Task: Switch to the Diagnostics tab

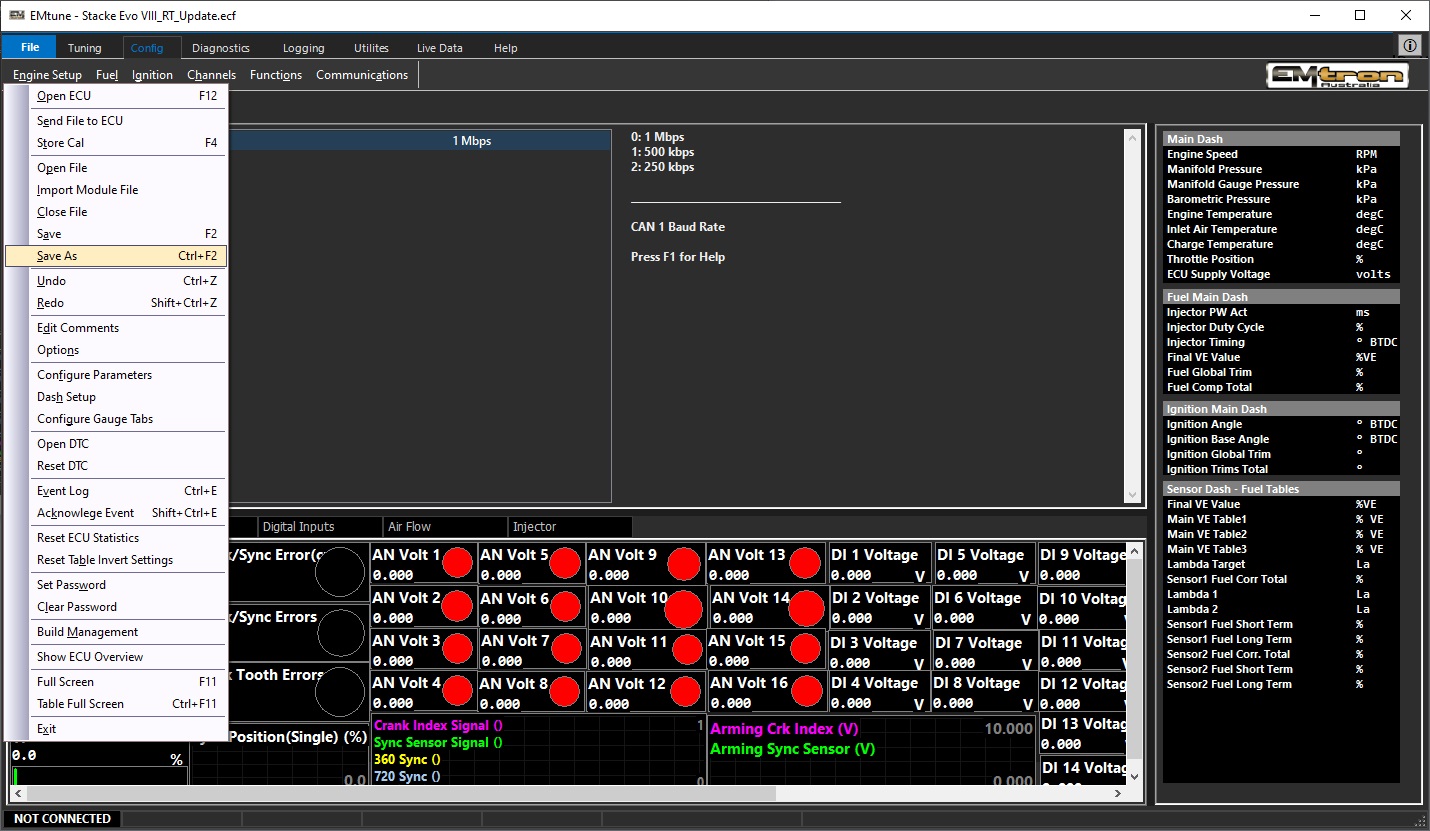Action: click(221, 48)
